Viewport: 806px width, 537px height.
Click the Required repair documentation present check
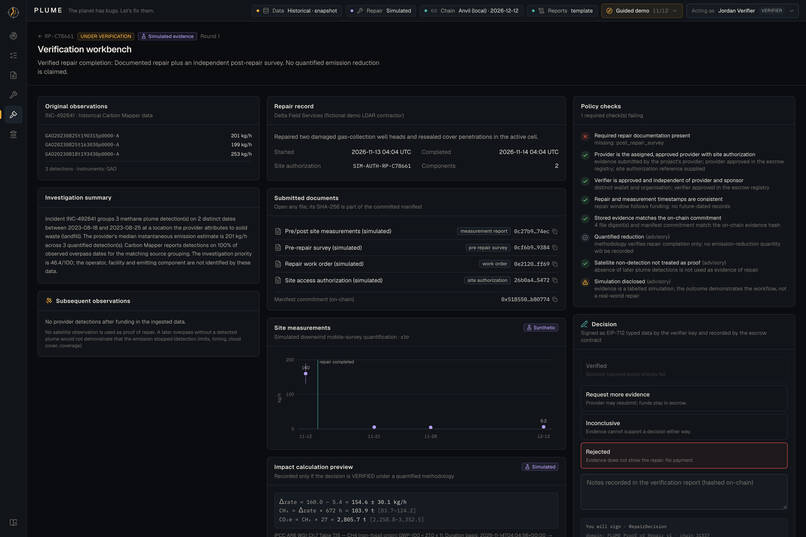coord(642,136)
